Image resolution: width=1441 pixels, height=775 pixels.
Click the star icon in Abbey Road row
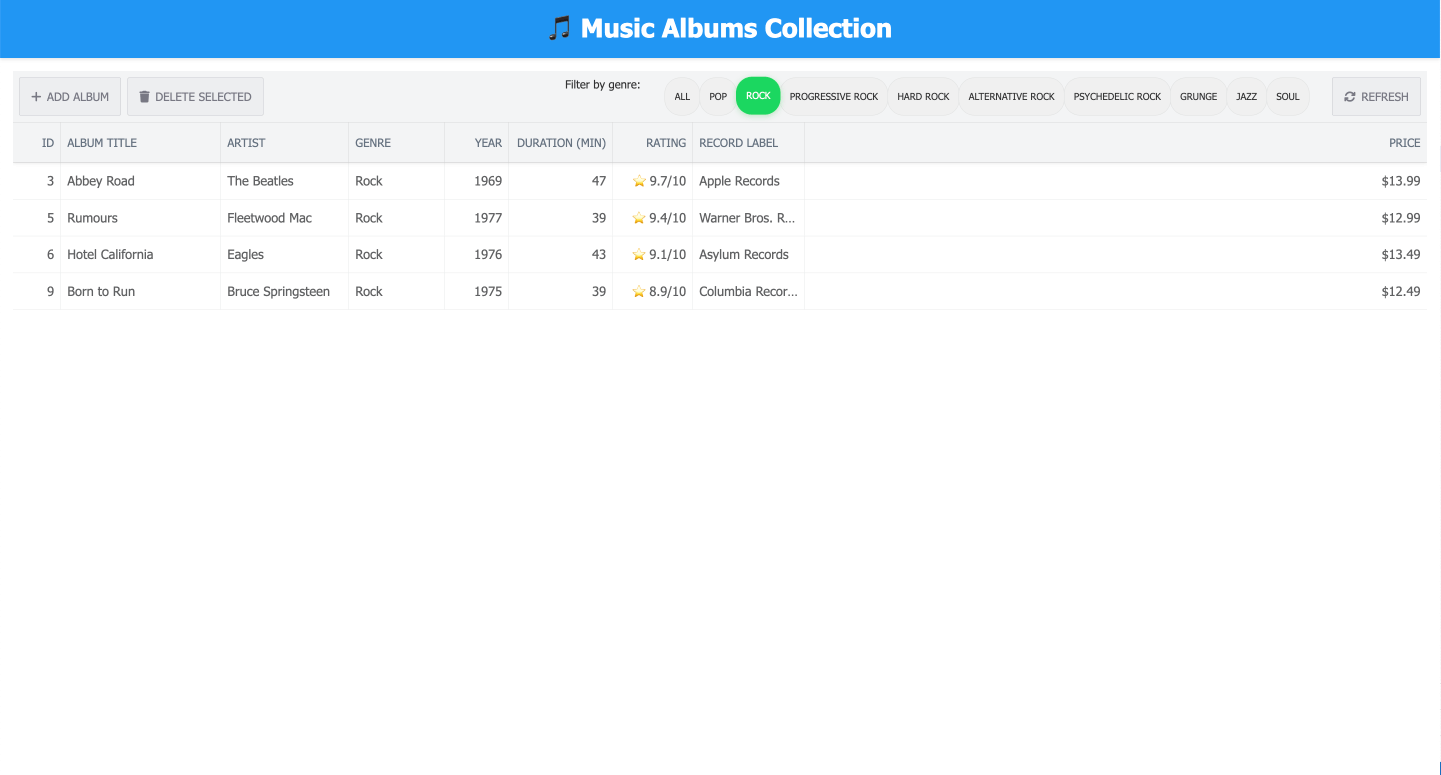[x=639, y=181]
